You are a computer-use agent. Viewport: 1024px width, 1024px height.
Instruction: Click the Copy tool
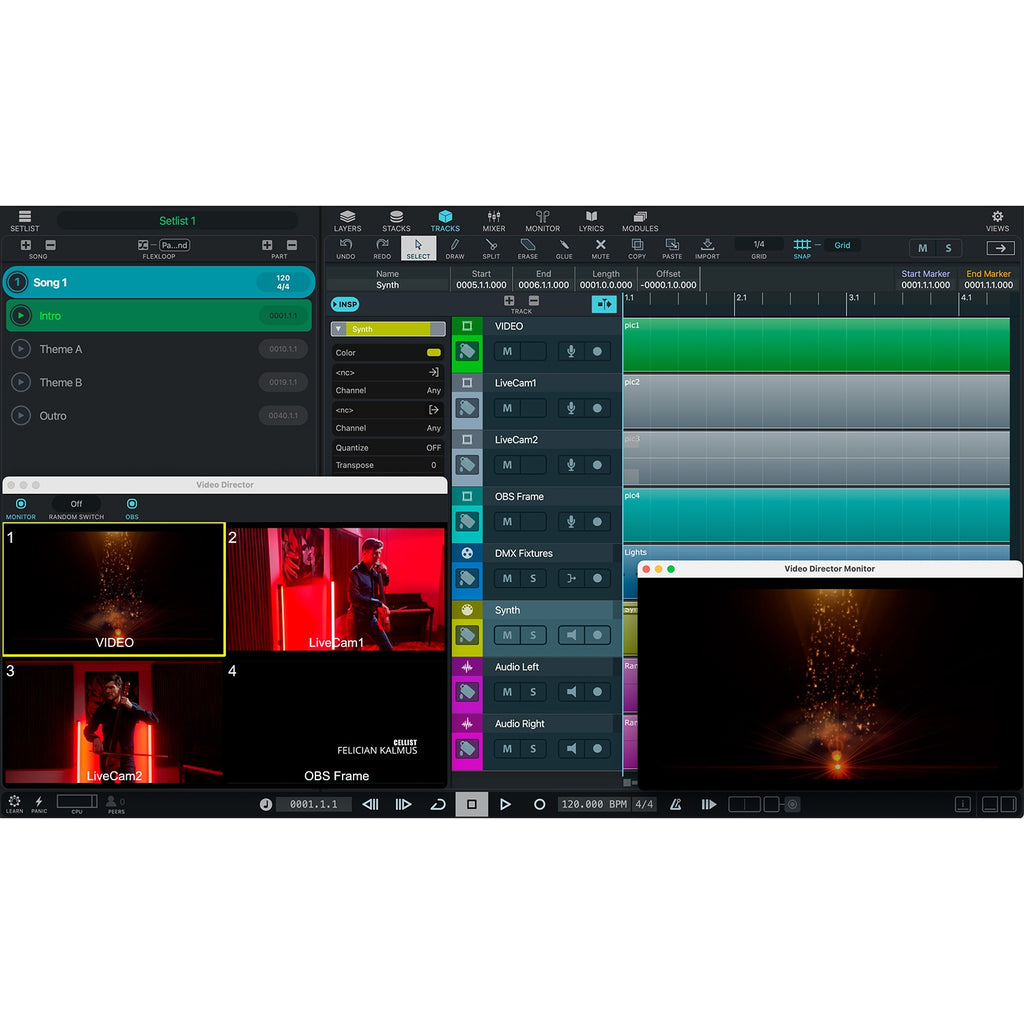coord(637,248)
